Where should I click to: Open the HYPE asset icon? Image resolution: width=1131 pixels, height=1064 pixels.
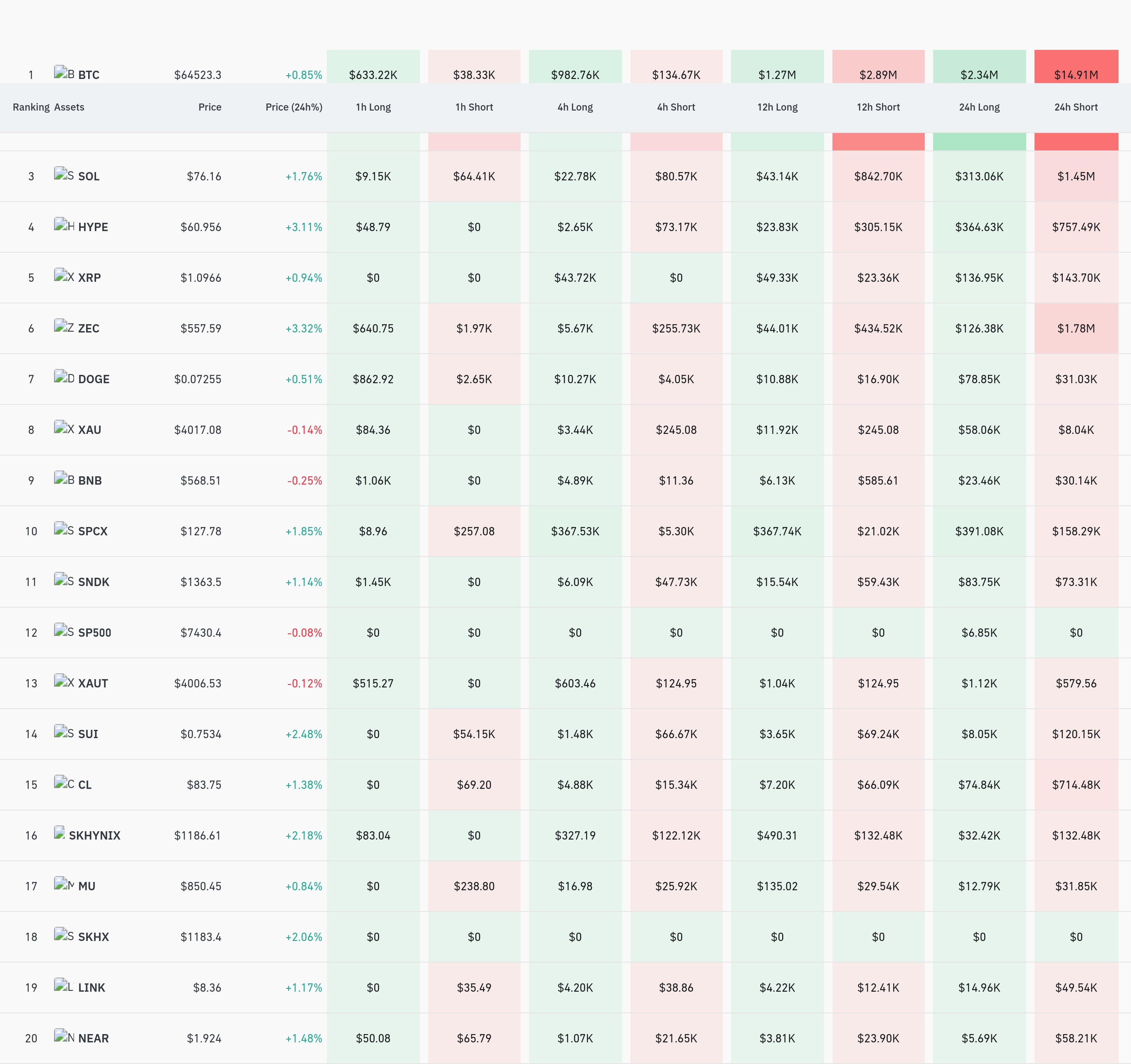[64, 224]
